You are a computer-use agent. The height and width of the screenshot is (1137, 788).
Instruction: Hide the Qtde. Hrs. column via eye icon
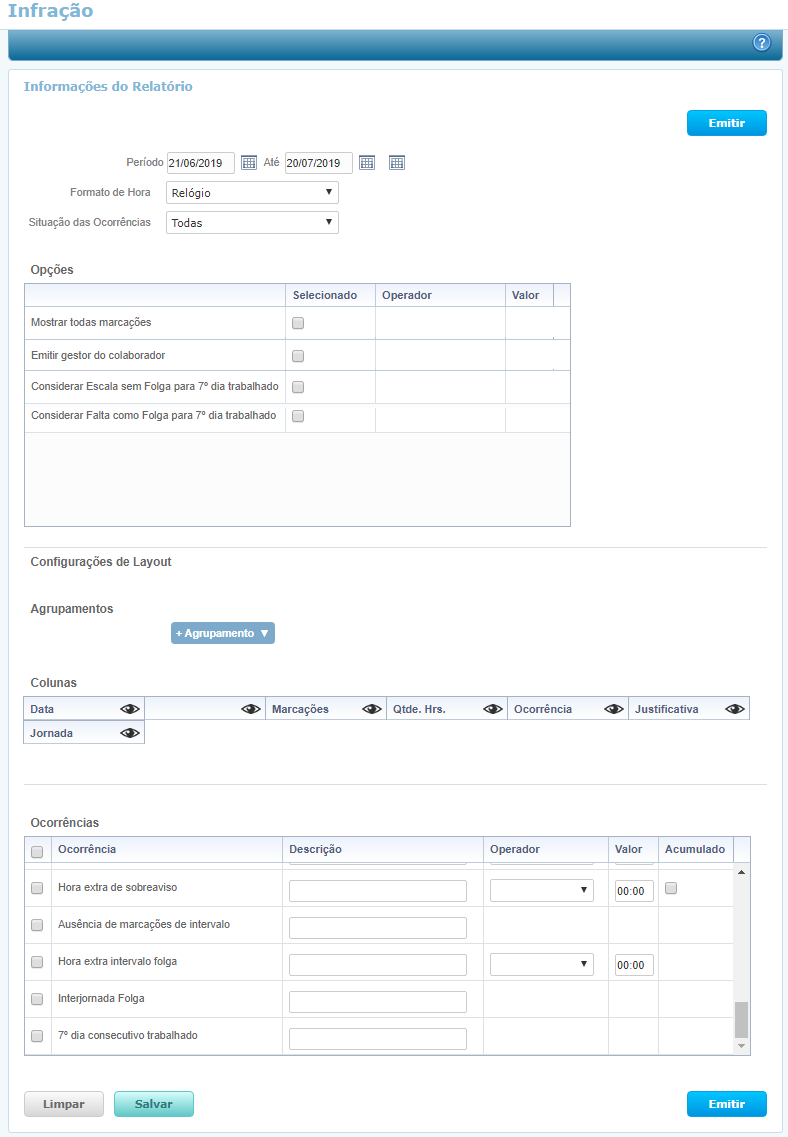(x=493, y=709)
